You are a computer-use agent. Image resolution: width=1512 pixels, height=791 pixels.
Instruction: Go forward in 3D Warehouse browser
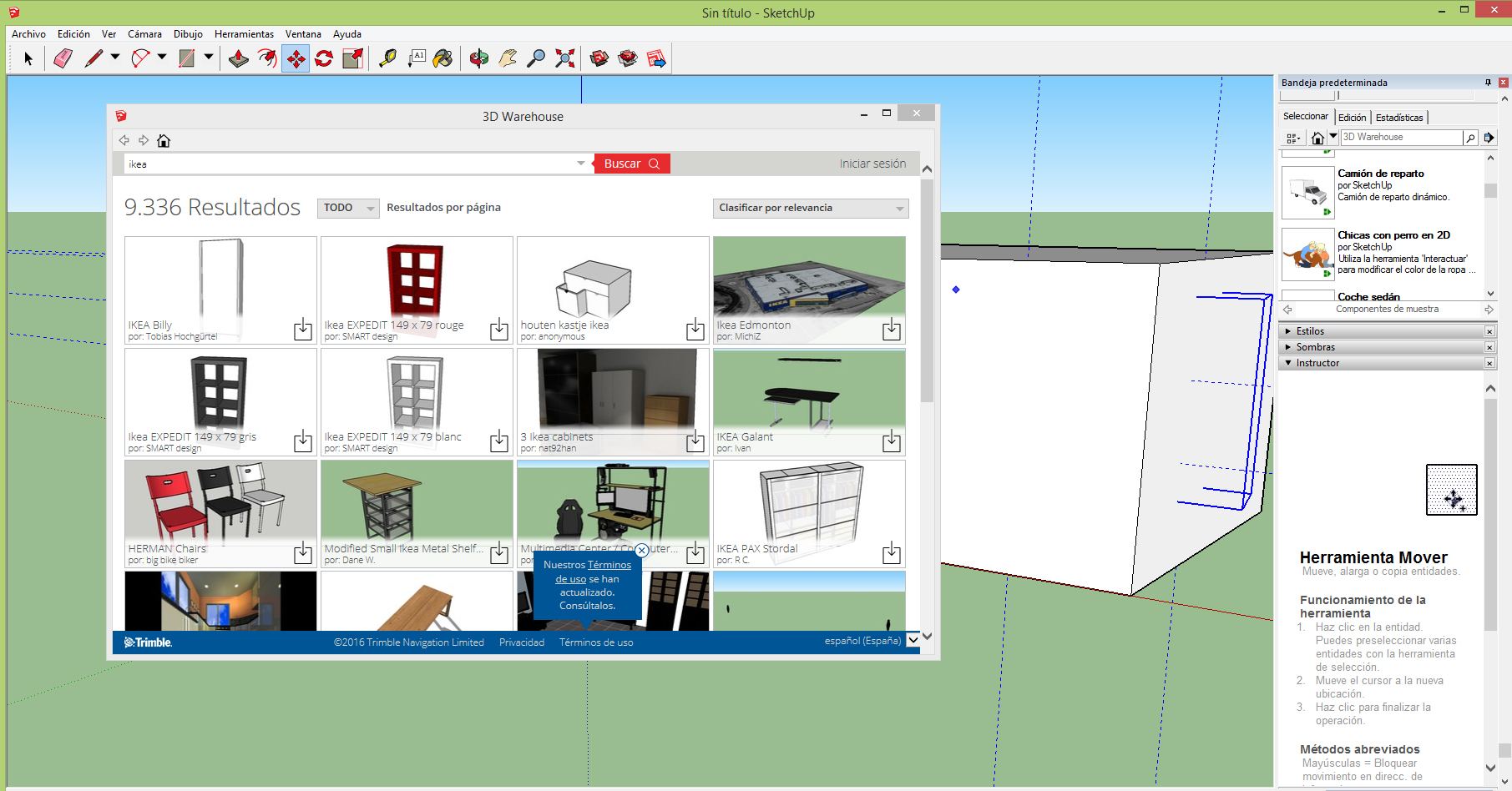tap(144, 140)
